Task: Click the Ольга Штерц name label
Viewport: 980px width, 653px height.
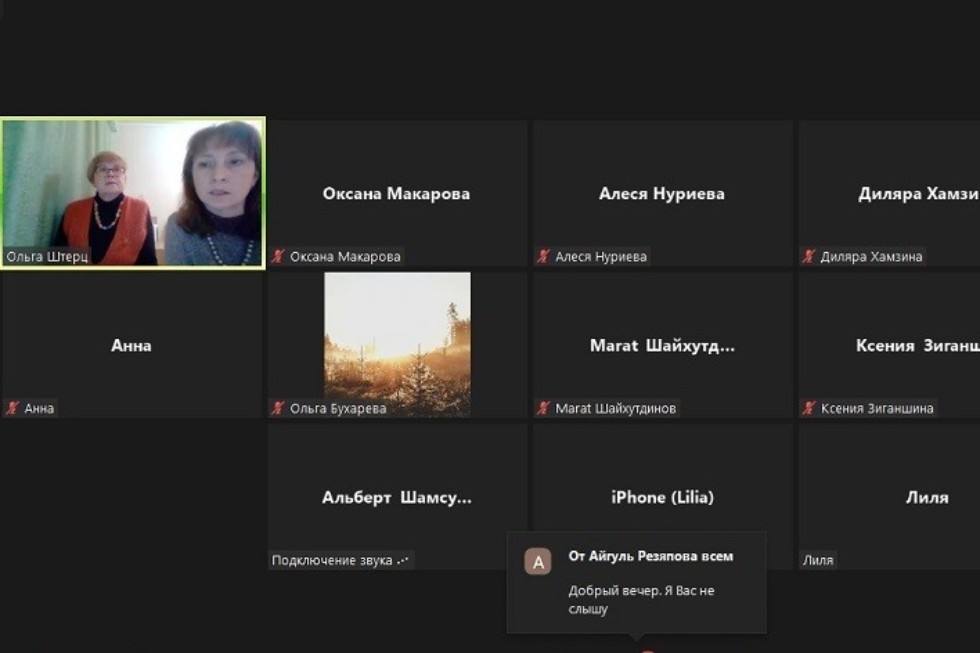Action: click(47, 257)
